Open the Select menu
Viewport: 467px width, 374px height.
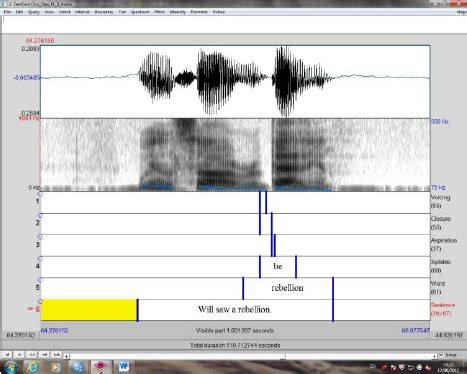click(x=65, y=12)
